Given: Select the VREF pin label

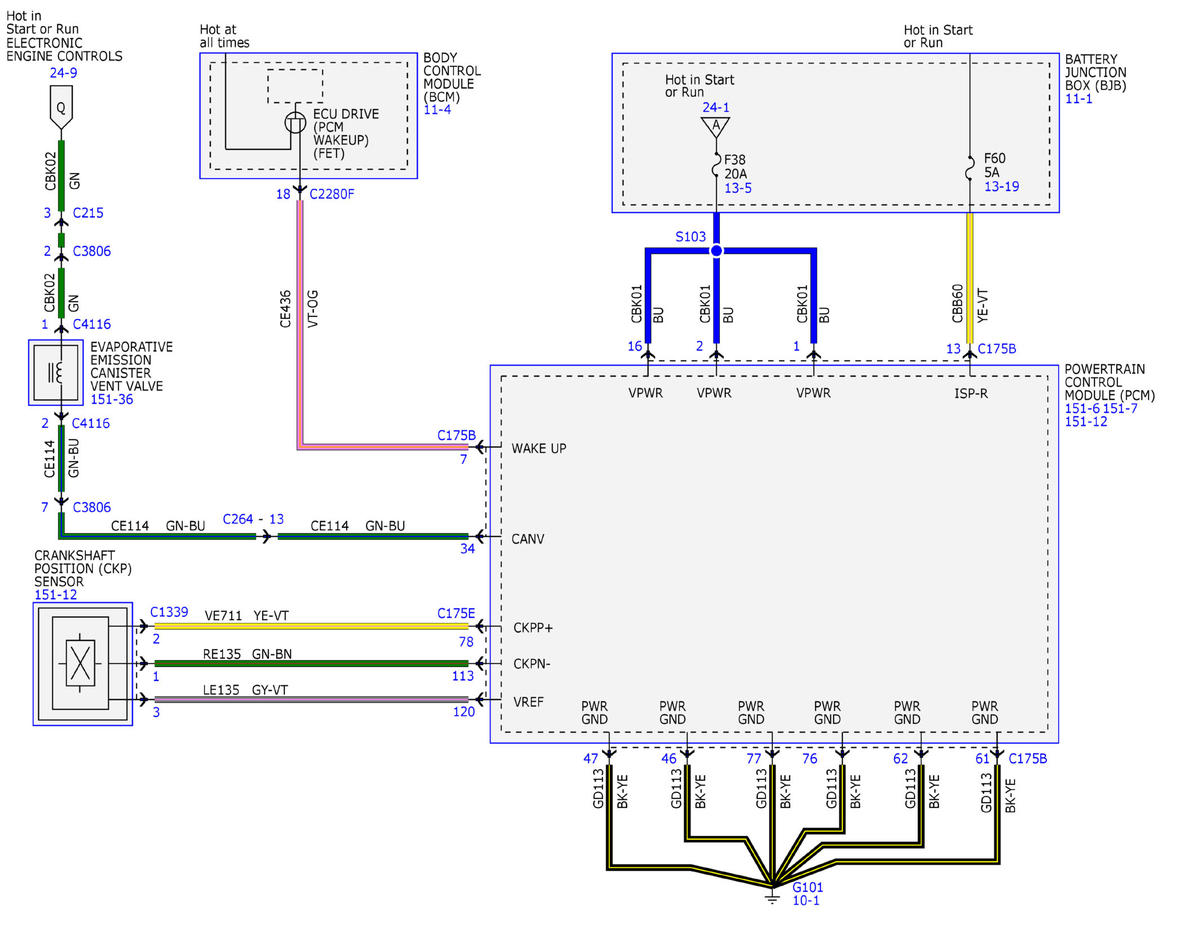Looking at the screenshot, I should point(527,700).
